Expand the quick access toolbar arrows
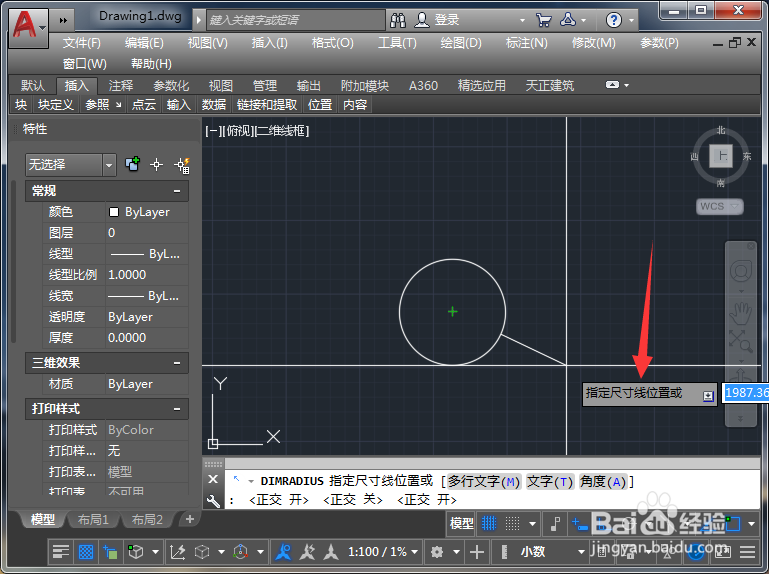 tap(63, 20)
